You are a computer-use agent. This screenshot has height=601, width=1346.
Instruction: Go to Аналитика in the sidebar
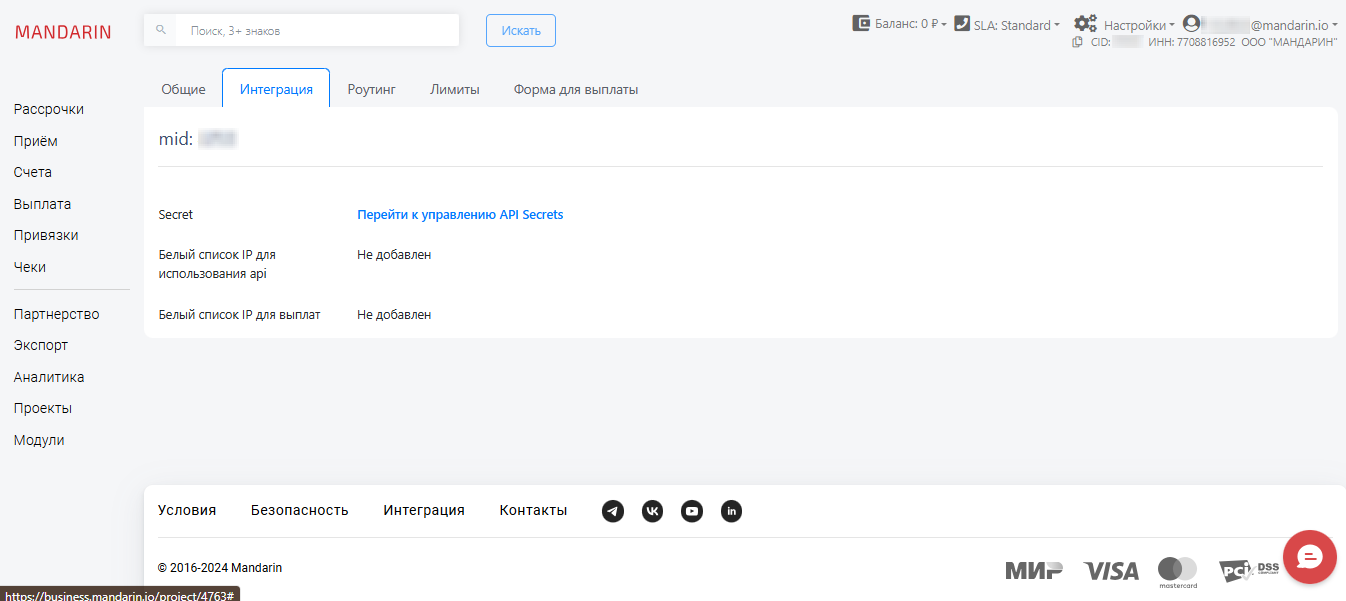click(x=49, y=377)
